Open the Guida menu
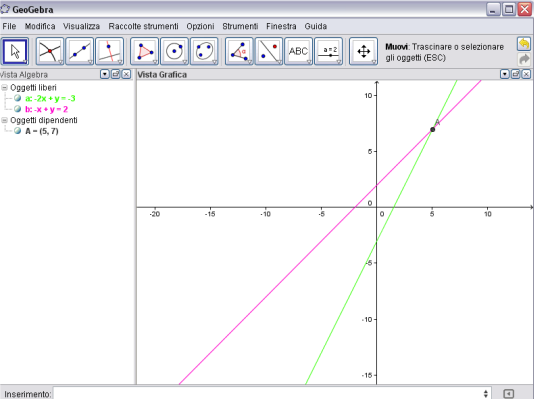This screenshot has height=399, width=538. [x=316, y=26]
